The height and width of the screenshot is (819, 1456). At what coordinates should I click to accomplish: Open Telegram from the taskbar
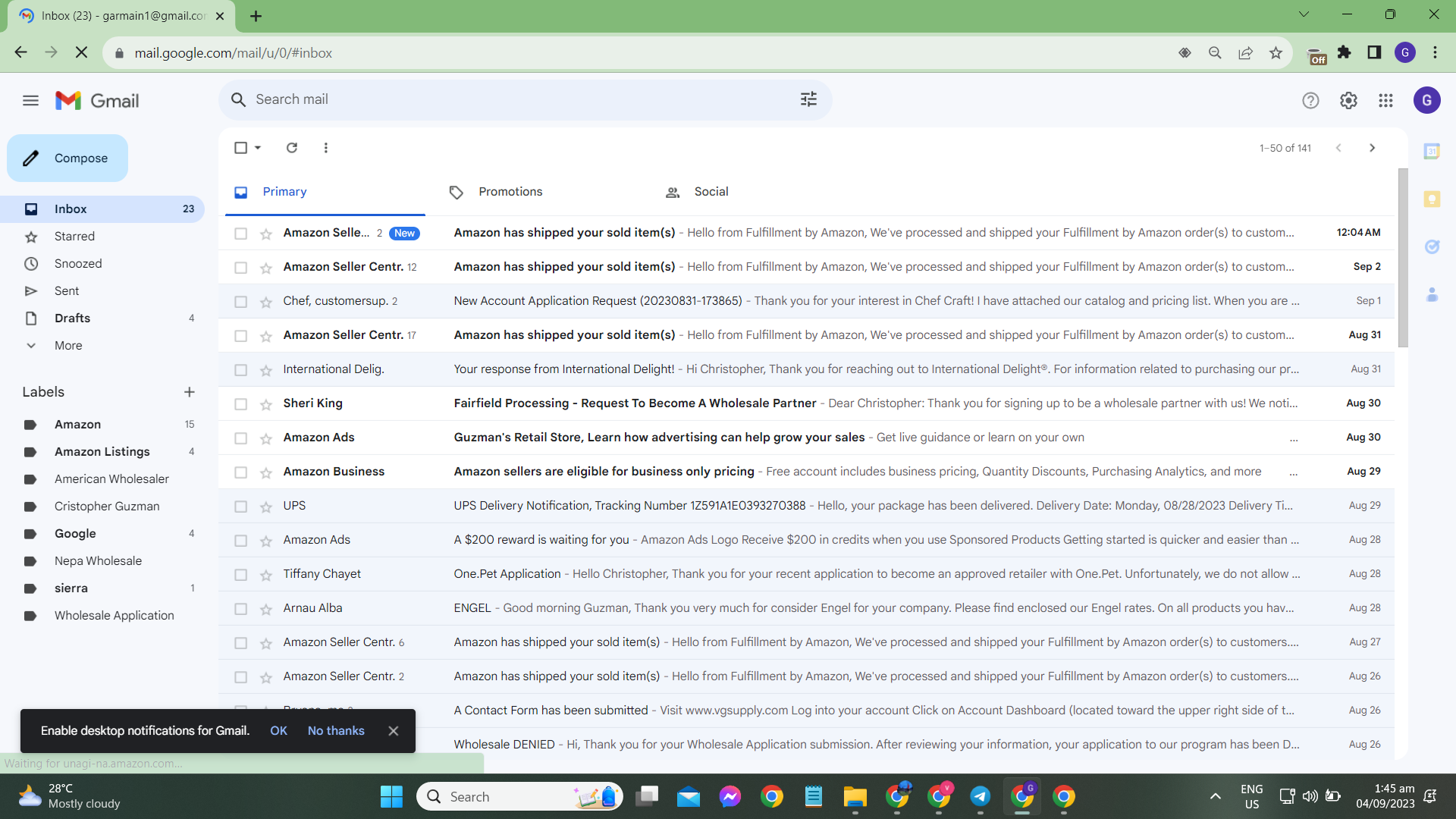980,796
